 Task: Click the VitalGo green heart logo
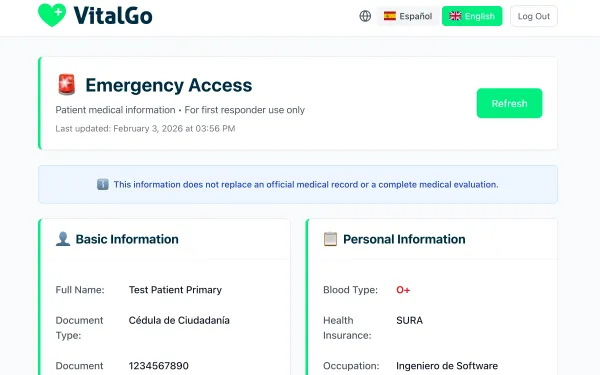52,15
